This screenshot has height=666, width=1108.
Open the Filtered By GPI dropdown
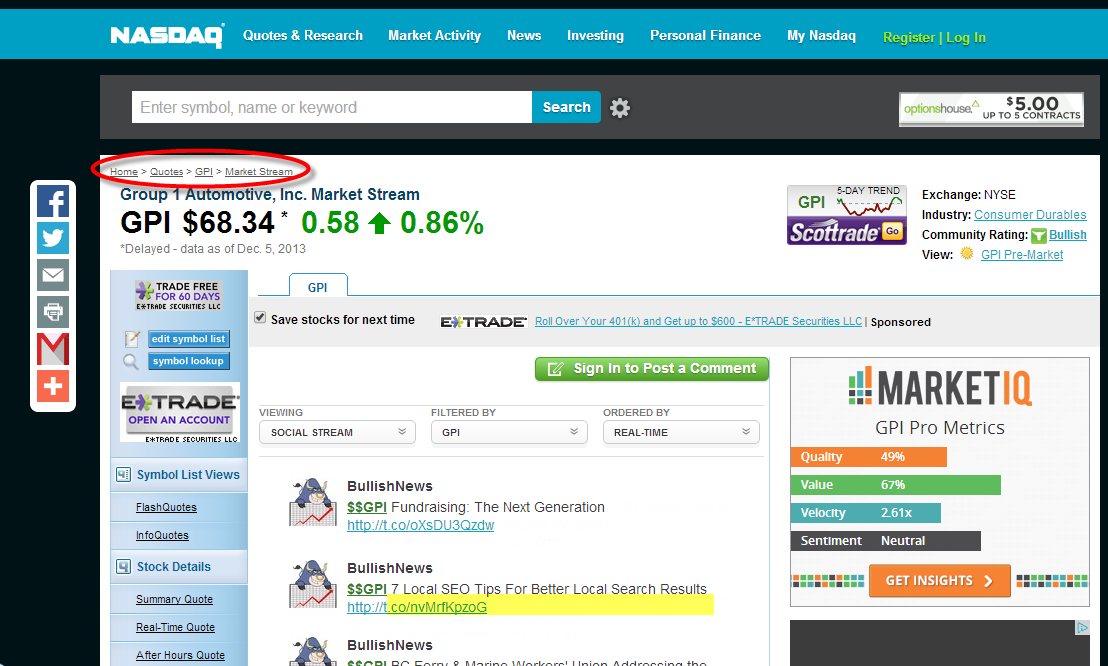509,432
